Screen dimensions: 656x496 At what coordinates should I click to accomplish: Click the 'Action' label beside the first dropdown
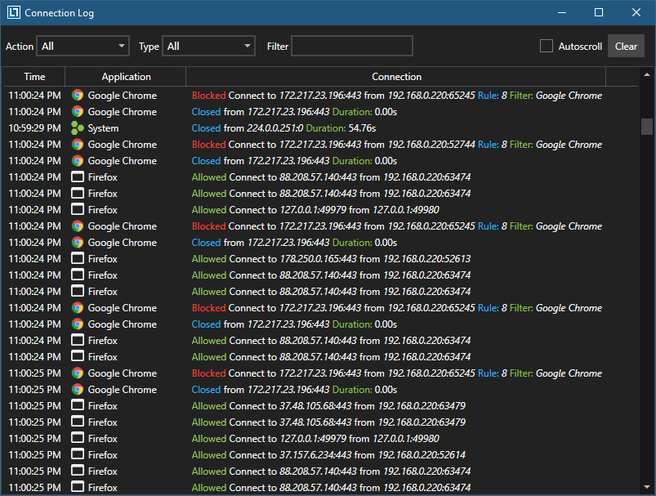[x=19, y=46]
